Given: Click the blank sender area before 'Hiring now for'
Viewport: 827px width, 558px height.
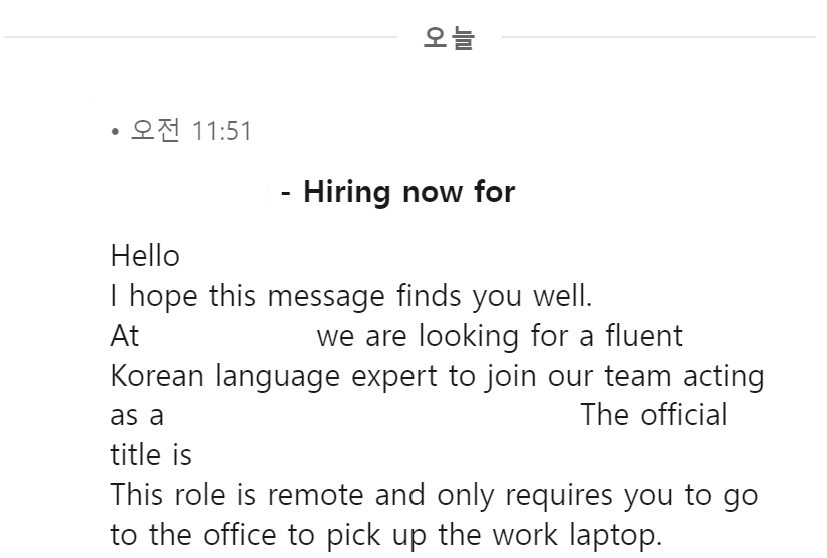Looking at the screenshot, I should click(x=193, y=192).
